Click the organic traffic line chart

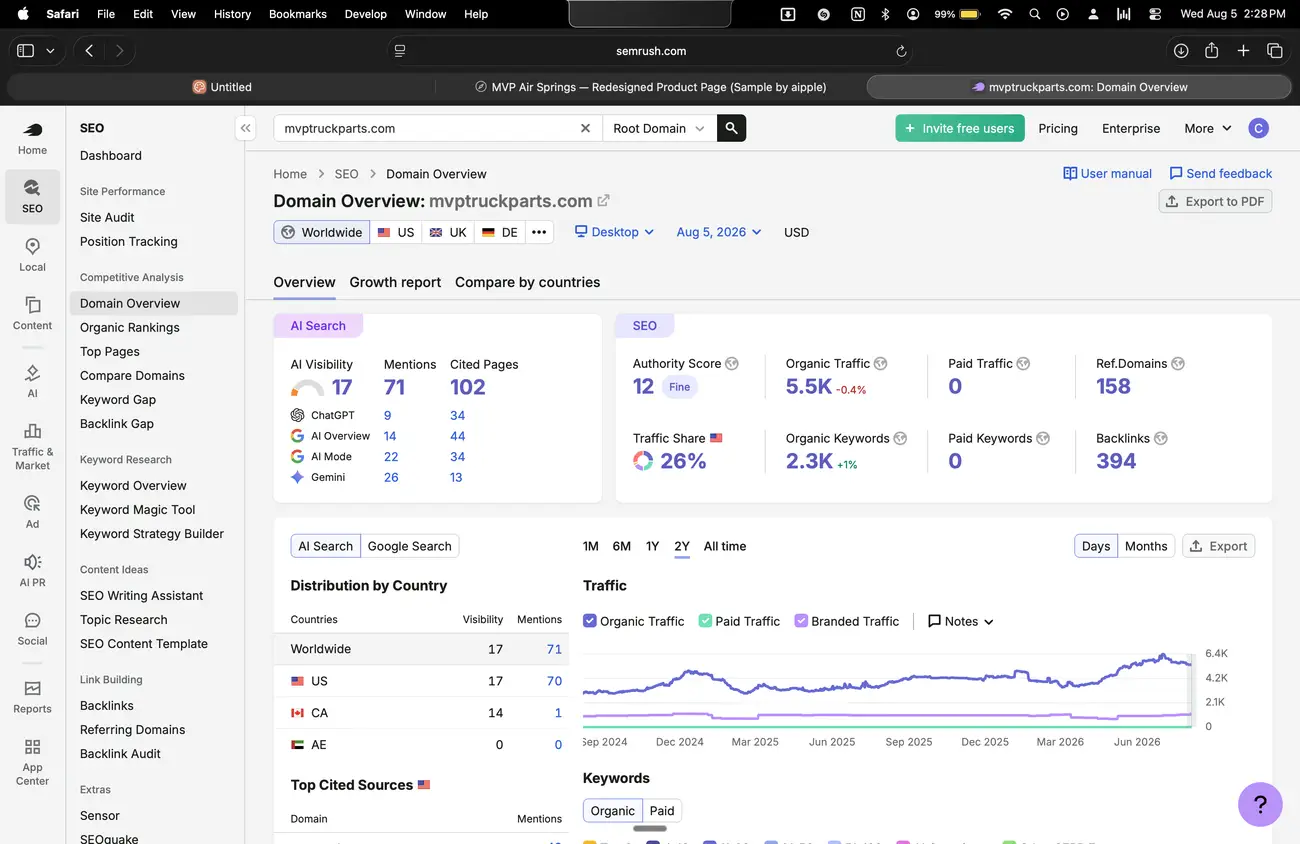click(x=887, y=677)
